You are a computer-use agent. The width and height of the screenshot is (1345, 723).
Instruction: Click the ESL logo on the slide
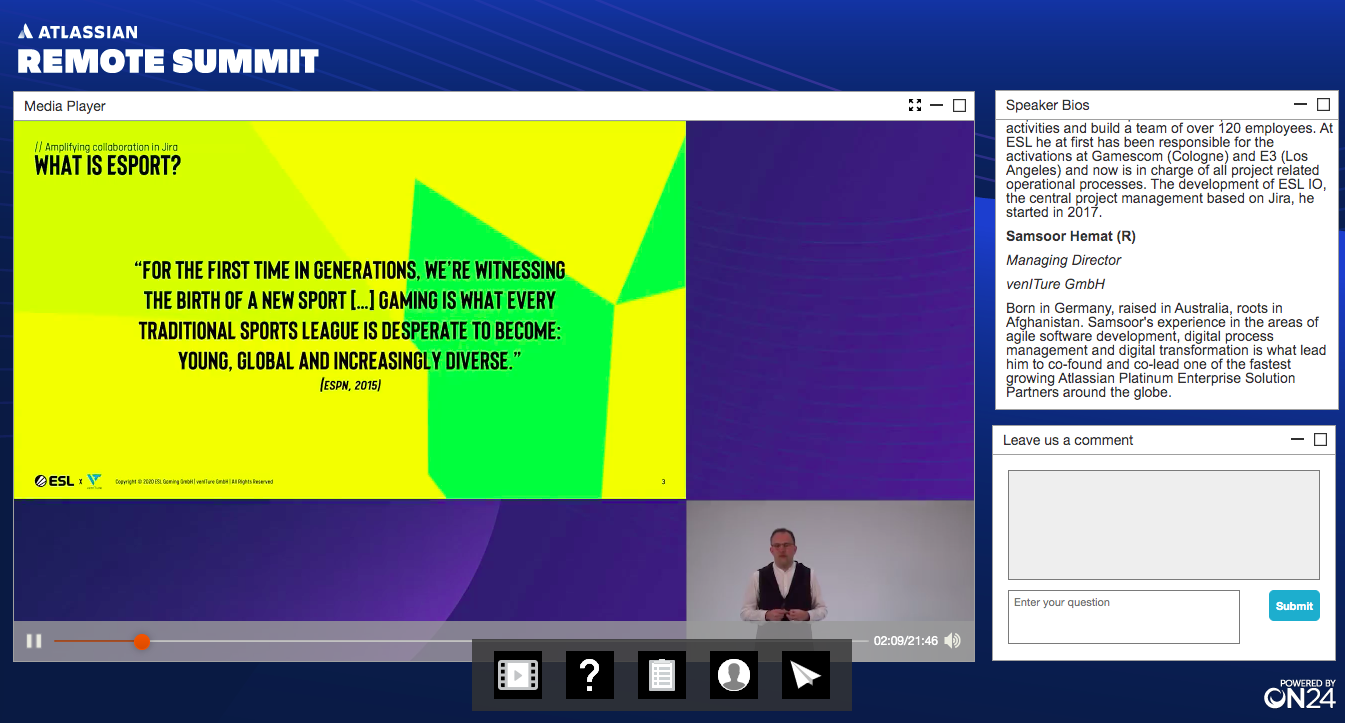tap(54, 481)
